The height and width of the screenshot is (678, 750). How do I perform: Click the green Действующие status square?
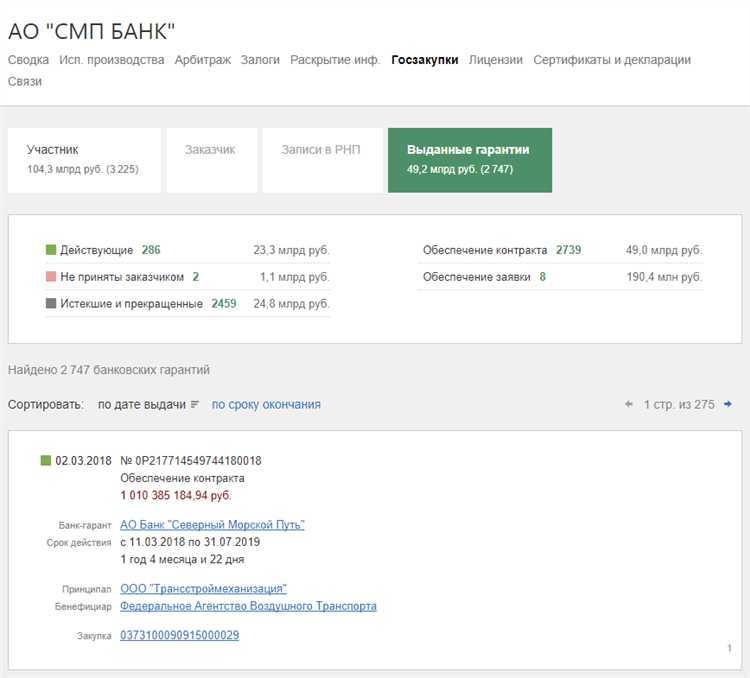[x=51, y=250]
